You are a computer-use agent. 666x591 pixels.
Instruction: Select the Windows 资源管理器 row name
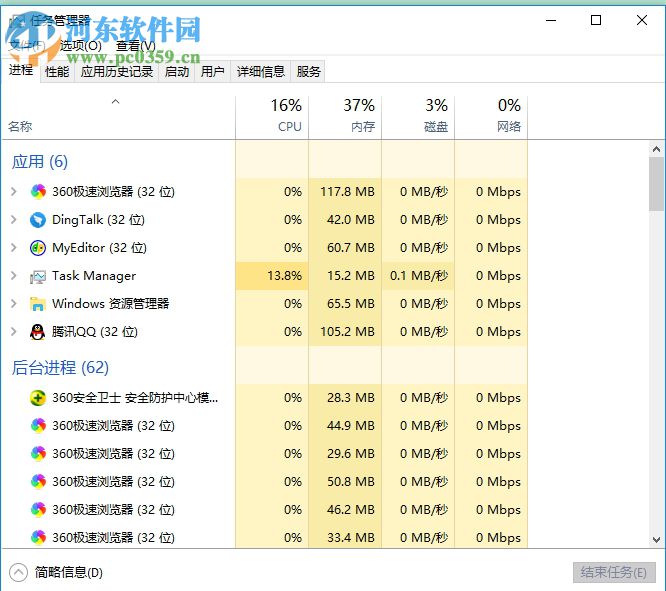(x=110, y=304)
